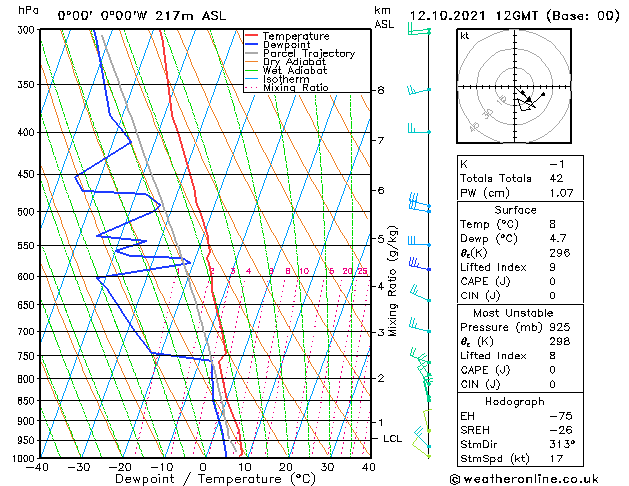Click the kt label in hodograph
Image resolution: width=629 pixels, height=486 pixels.
click(x=465, y=36)
